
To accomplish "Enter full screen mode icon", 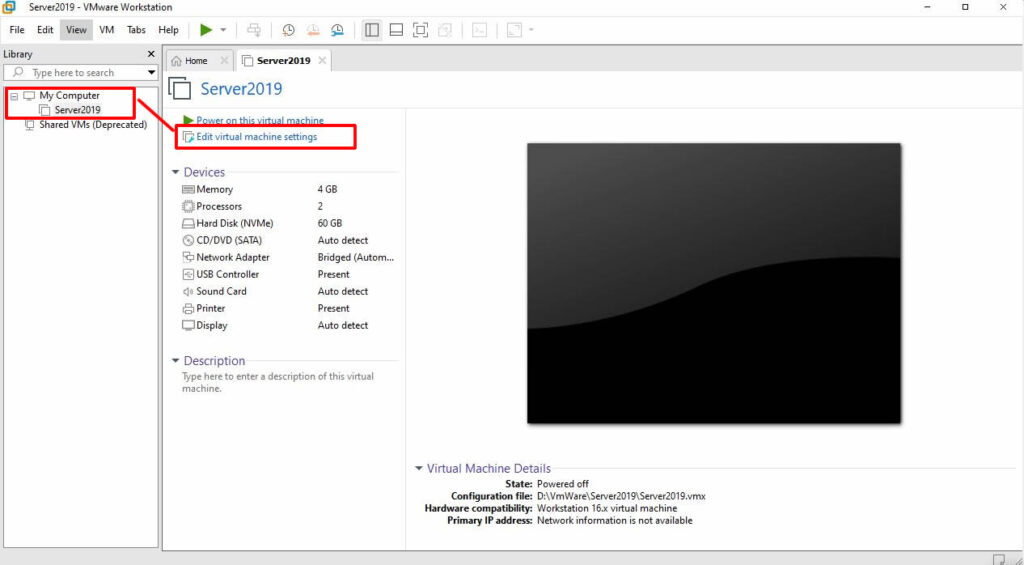I will pyautogui.click(x=421, y=30).
